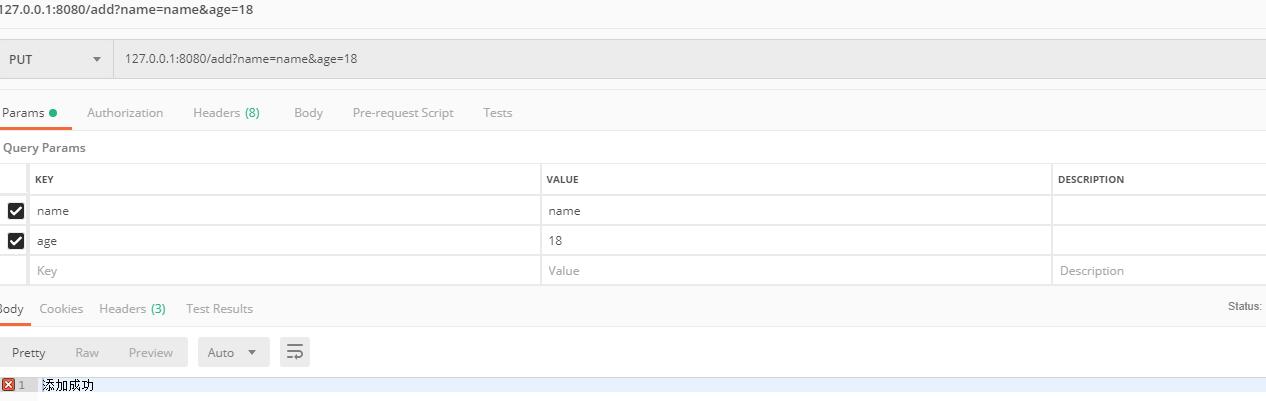Open the PUT method dropdown
This screenshot has height=401, width=1266.
pyautogui.click(x=56, y=59)
